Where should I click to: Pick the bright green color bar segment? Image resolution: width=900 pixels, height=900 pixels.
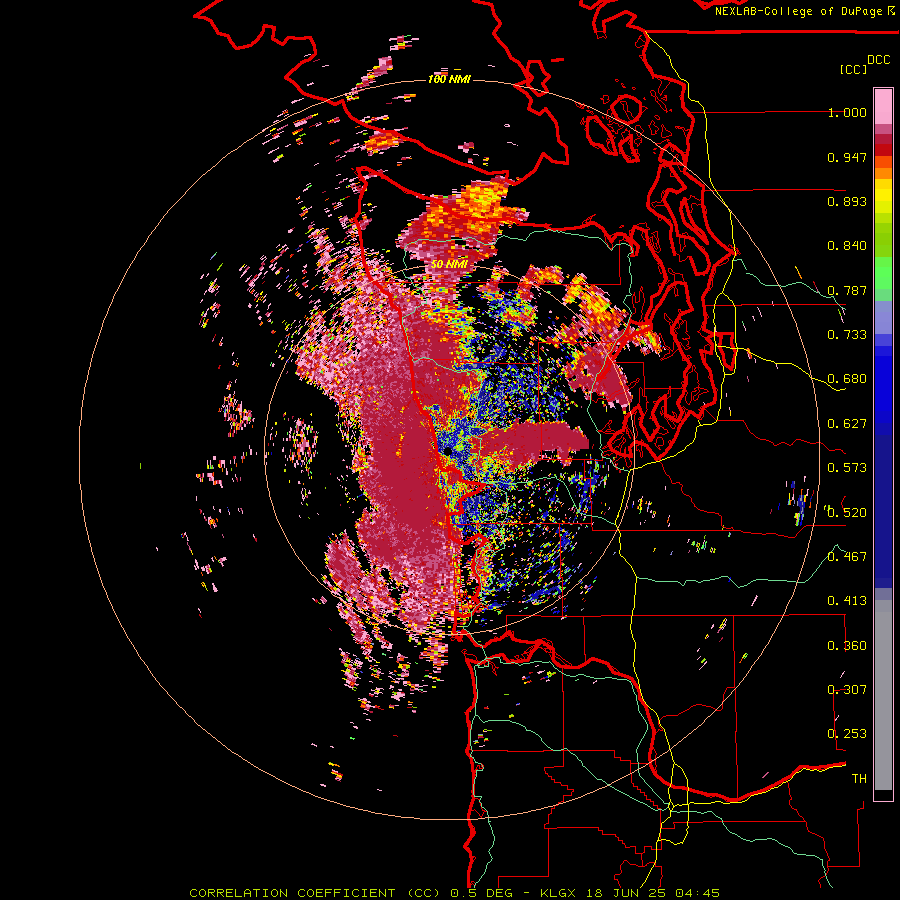click(883, 273)
